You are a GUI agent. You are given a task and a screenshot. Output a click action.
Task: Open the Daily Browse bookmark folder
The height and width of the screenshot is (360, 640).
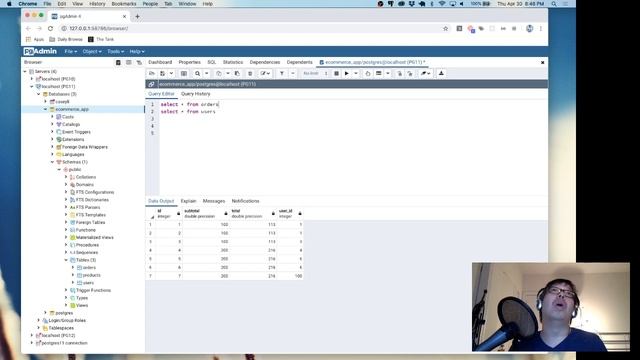(x=66, y=40)
